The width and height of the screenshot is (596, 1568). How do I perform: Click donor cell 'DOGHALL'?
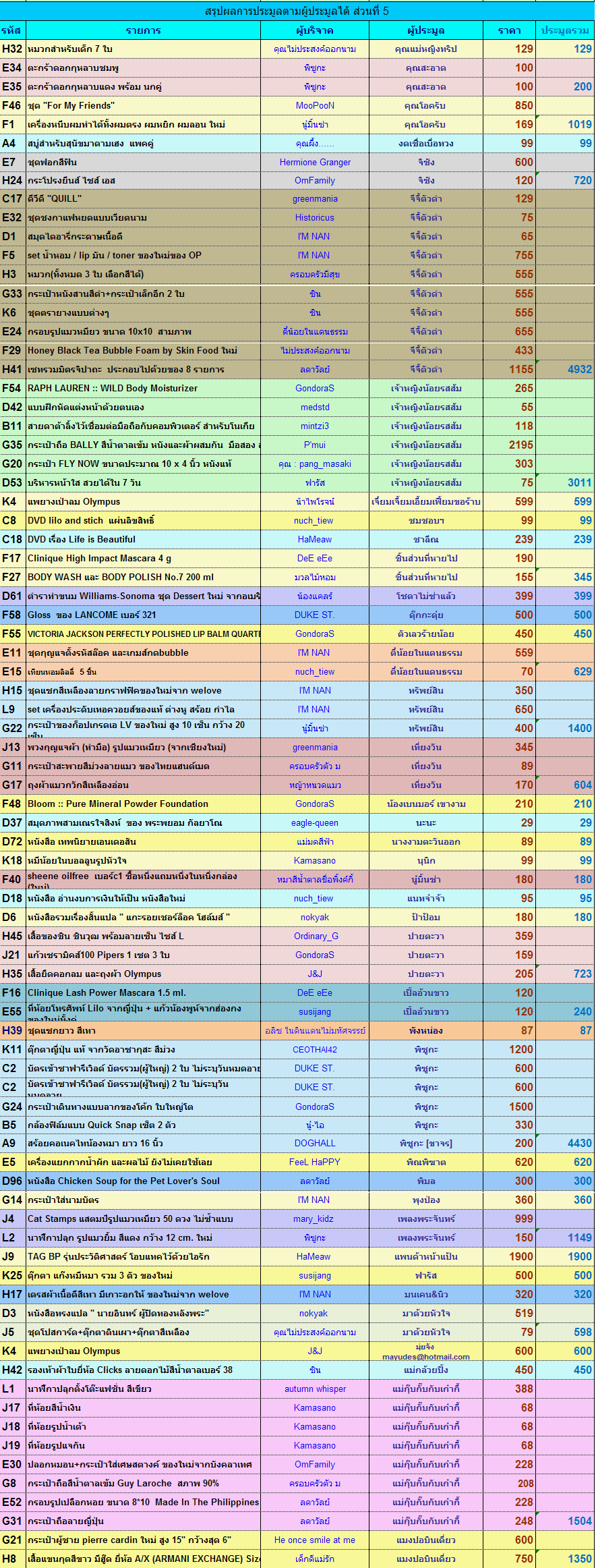[315, 1144]
